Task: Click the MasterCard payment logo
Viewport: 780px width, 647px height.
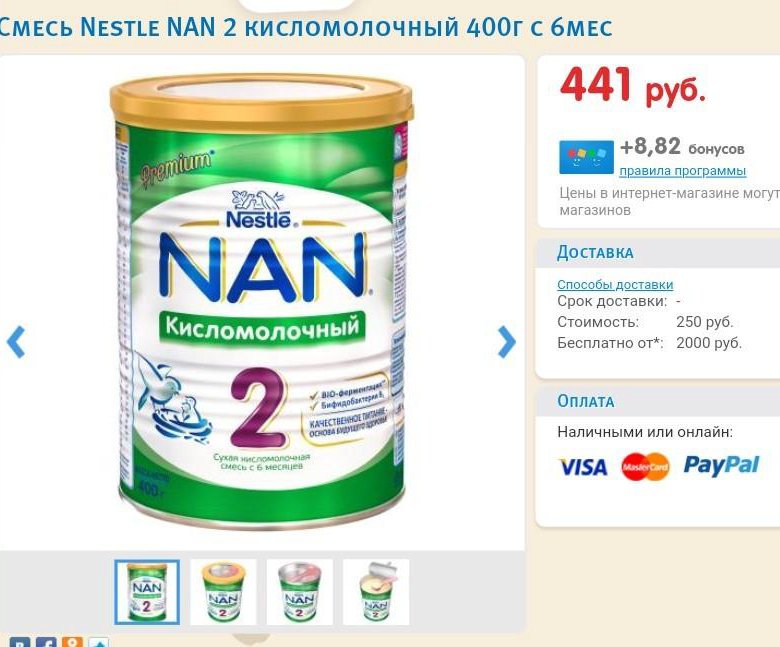Action: coord(645,466)
